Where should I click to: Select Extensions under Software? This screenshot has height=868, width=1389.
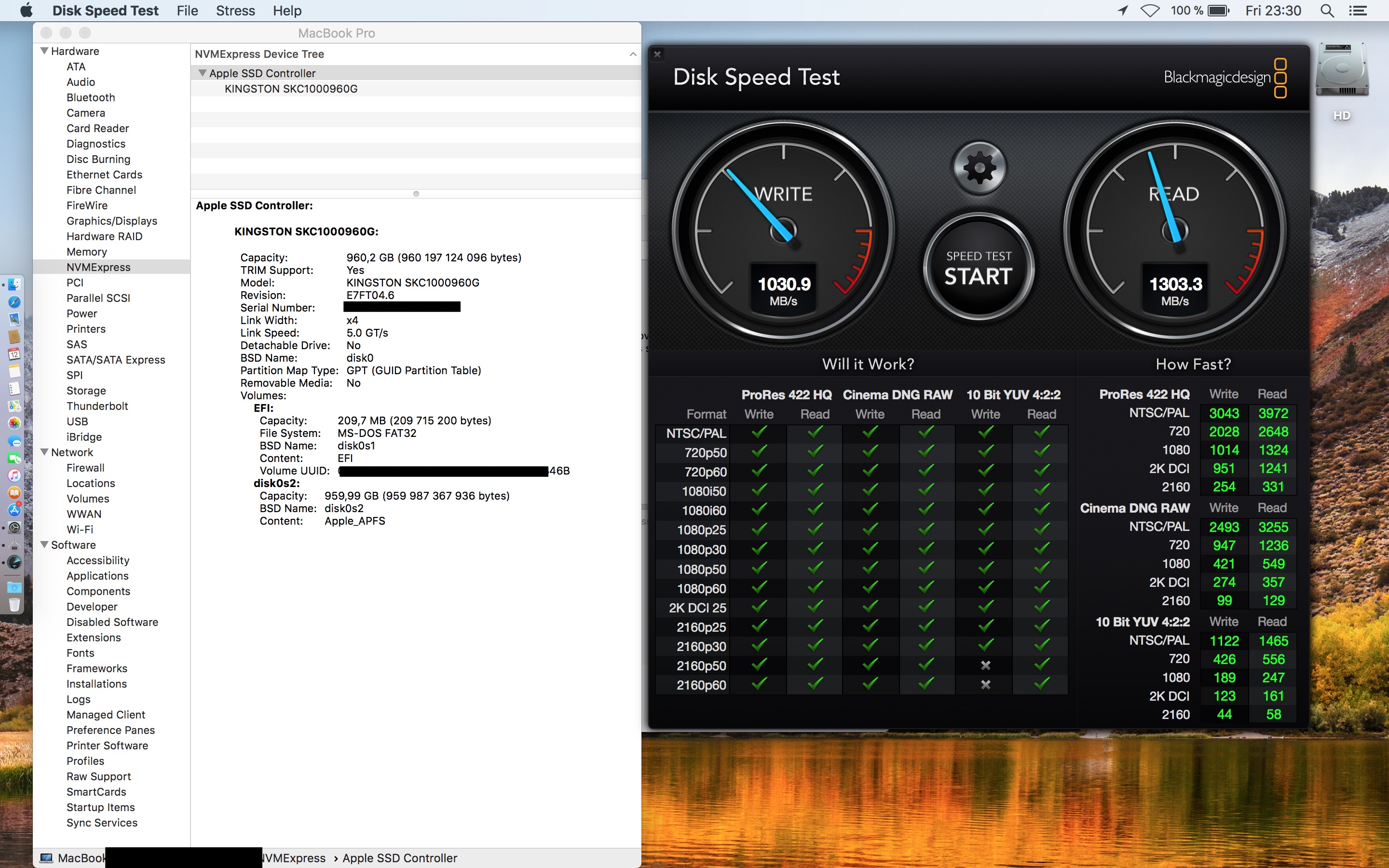[x=94, y=637]
